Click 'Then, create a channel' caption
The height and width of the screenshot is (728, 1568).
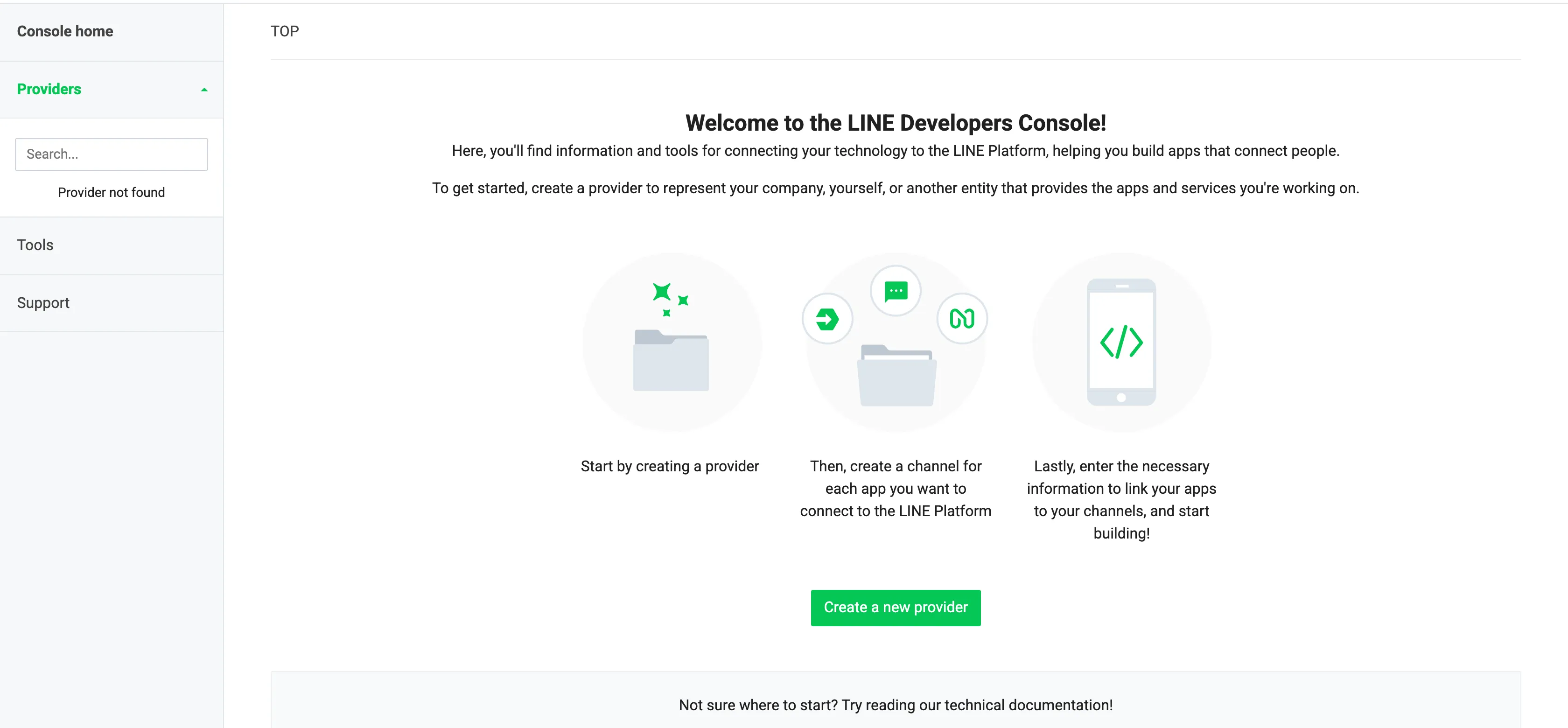pos(896,488)
